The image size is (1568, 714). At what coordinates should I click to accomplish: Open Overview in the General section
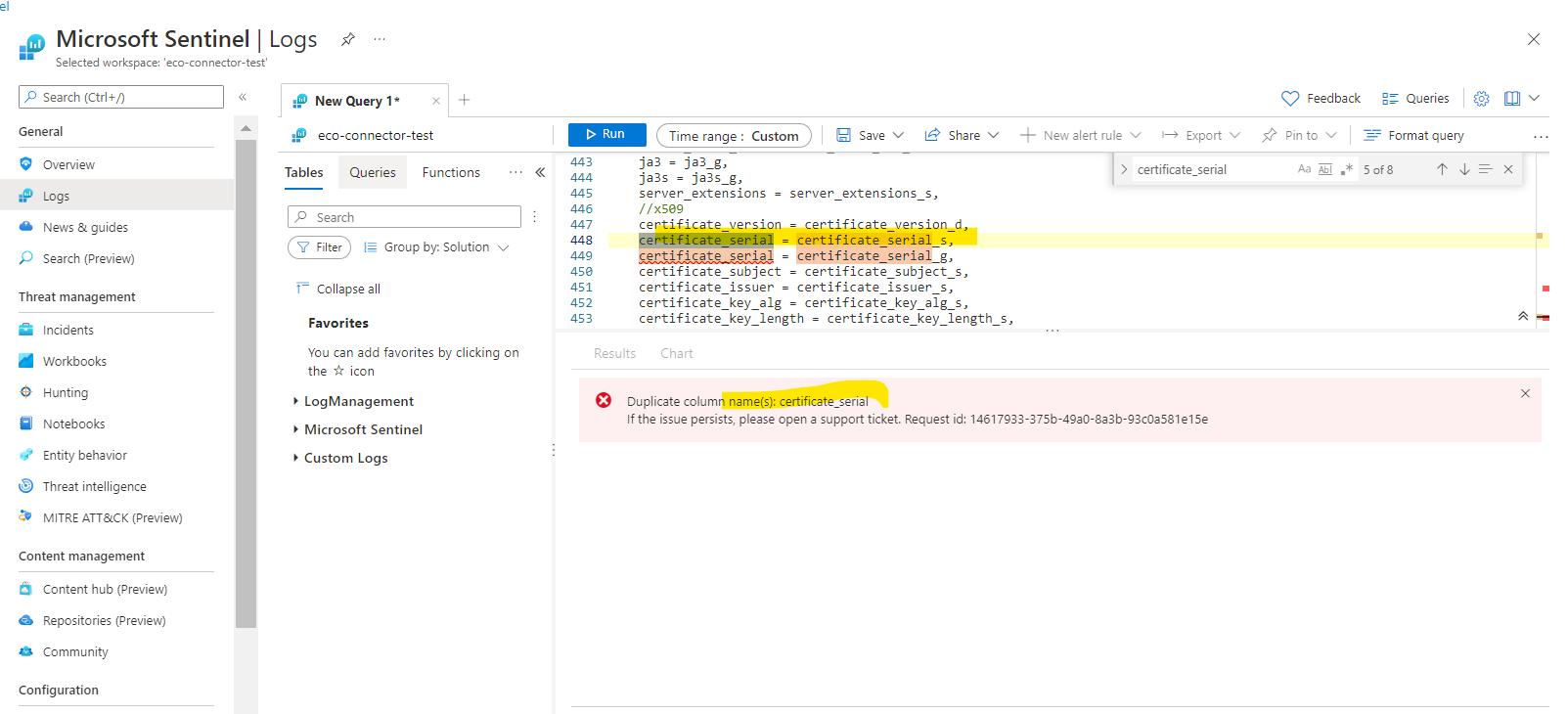pos(68,164)
